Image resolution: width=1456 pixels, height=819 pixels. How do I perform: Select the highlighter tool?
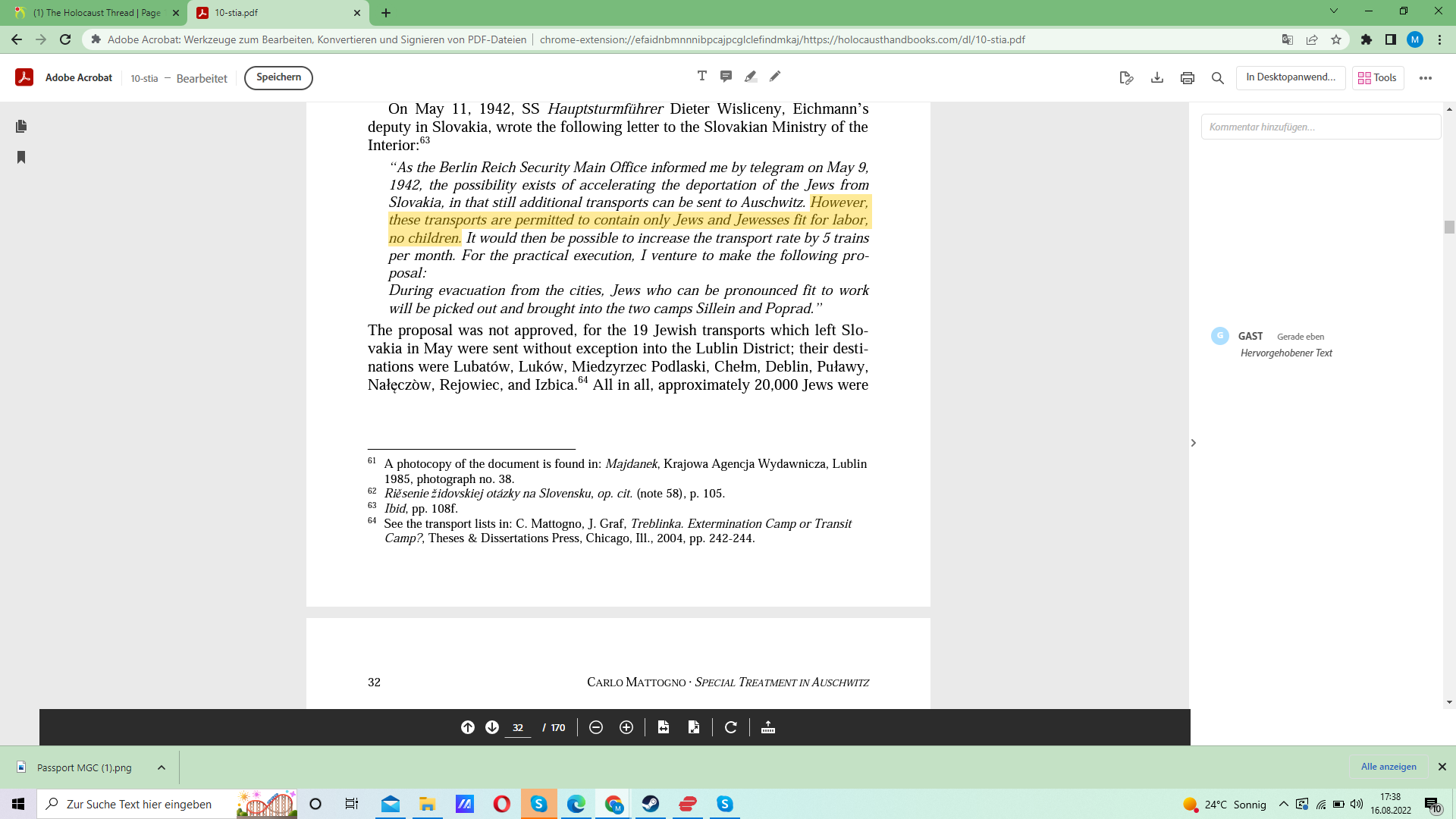click(x=750, y=76)
